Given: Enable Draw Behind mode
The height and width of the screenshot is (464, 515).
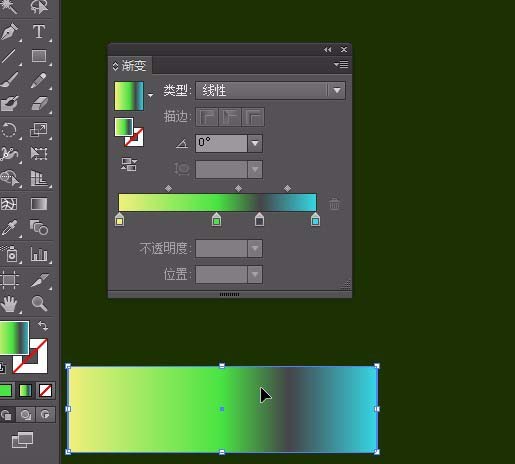Looking at the screenshot, I should (26, 415).
